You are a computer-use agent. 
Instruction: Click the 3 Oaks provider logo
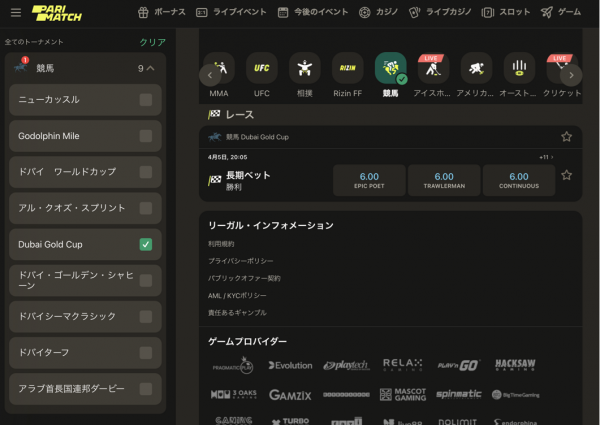pyautogui.click(x=234, y=394)
